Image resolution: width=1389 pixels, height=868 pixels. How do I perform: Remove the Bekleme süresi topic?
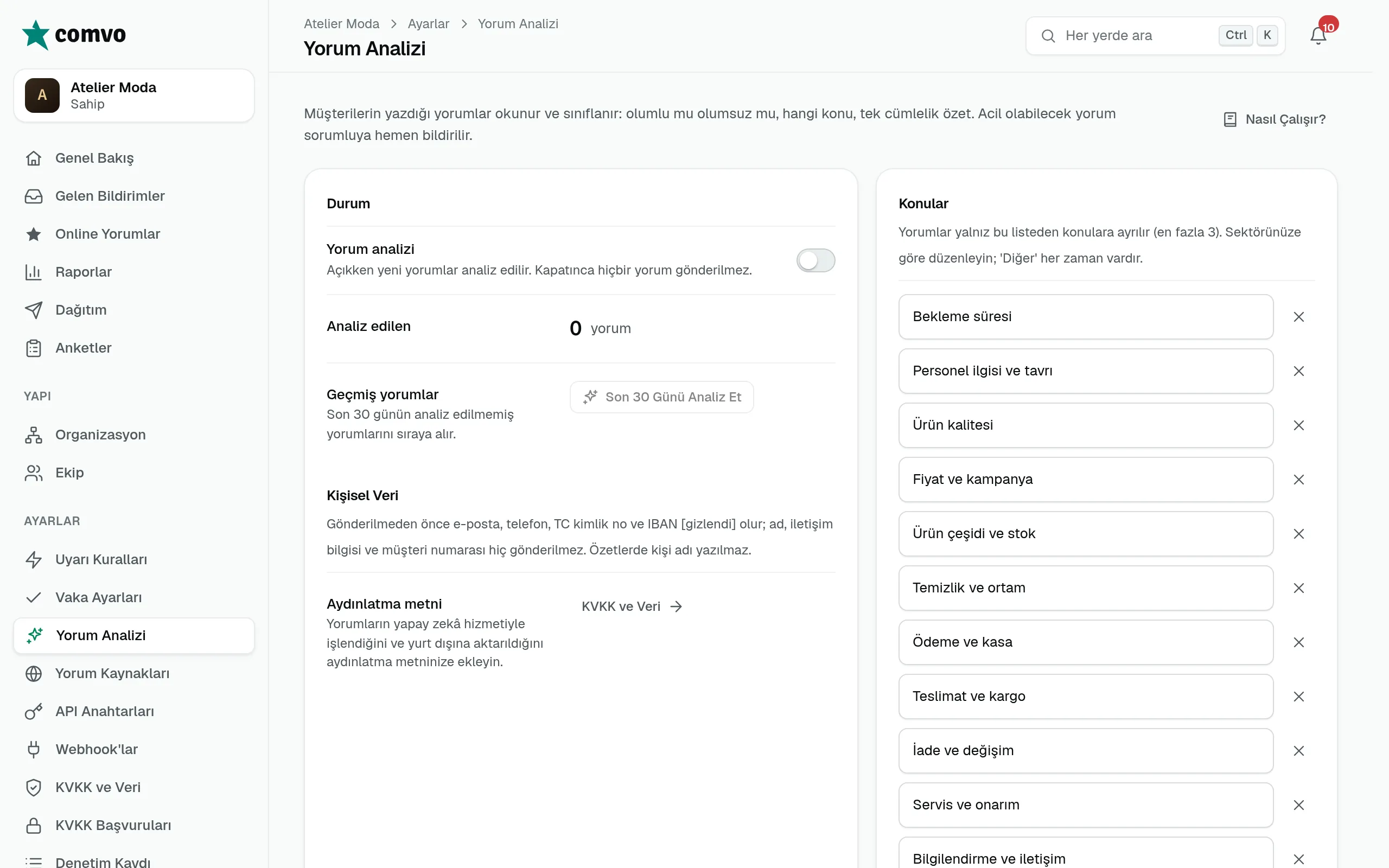pyautogui.click(x=1299, y=317)
